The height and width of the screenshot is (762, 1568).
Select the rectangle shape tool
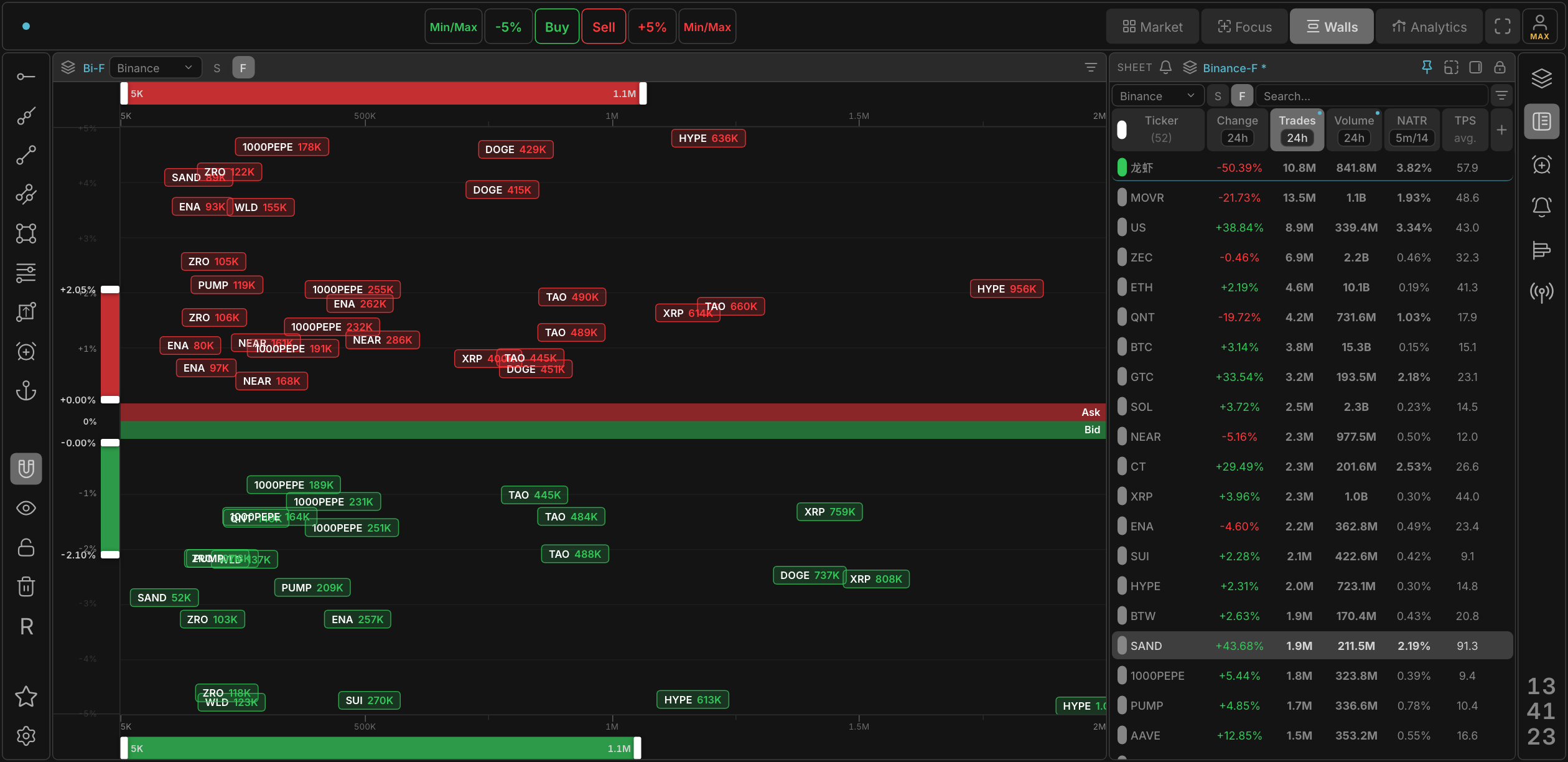[x=26, y=233]
